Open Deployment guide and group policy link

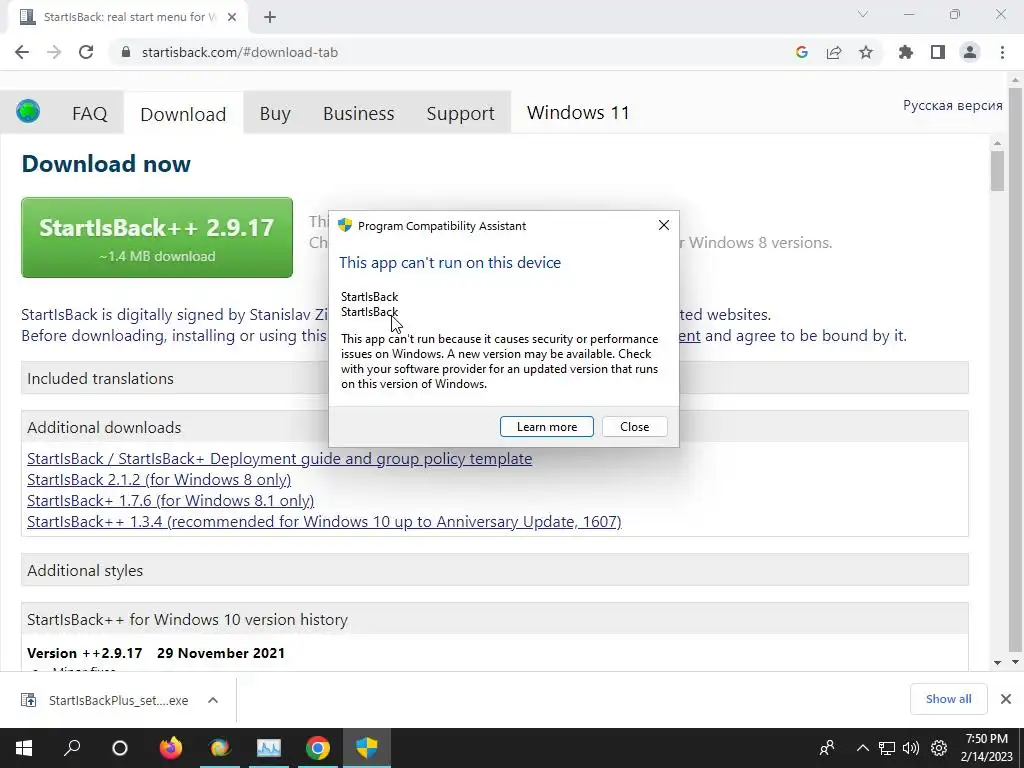pyautogui.click(x=280, y=458)
